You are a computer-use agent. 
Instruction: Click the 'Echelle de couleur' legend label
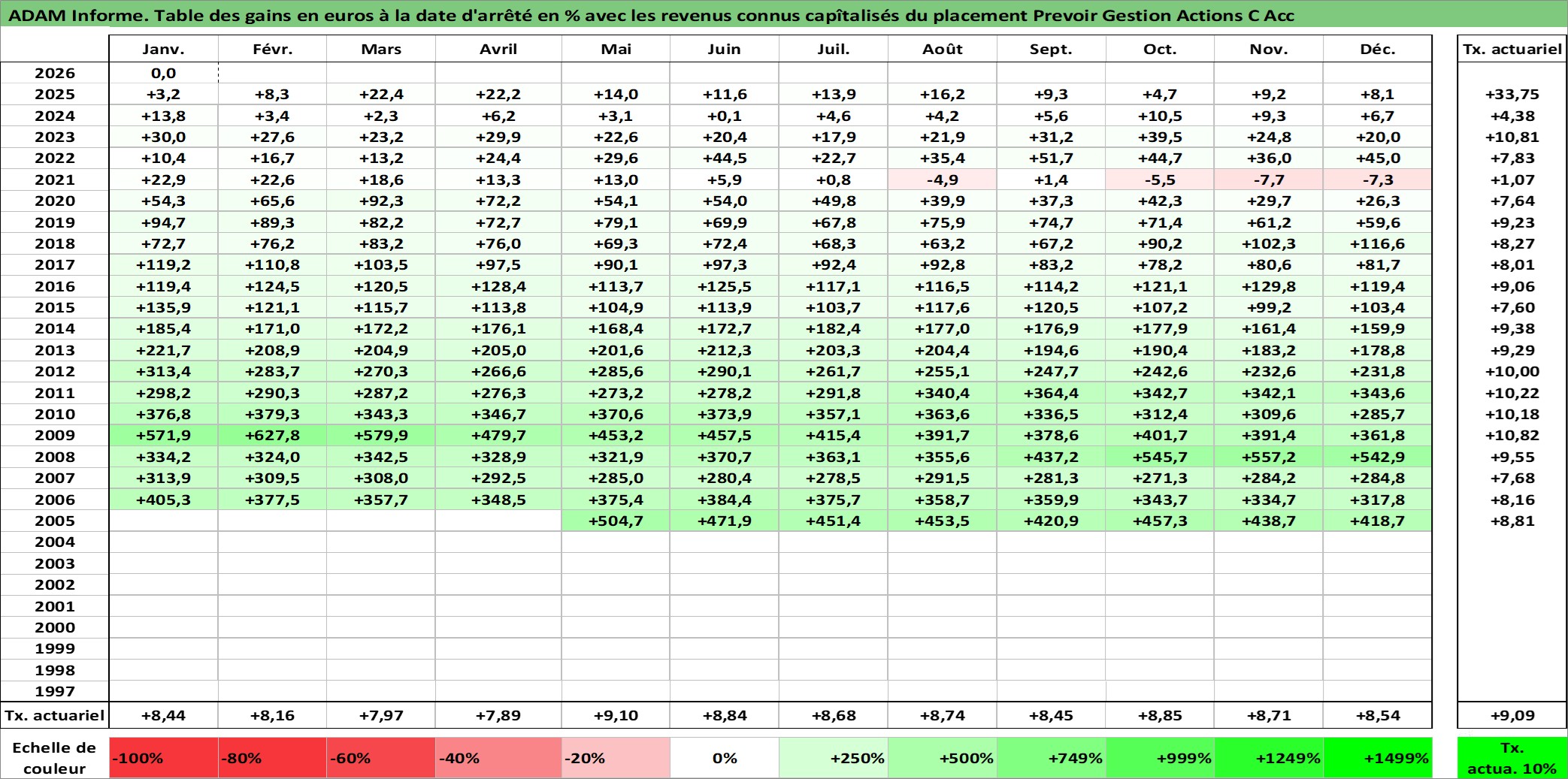point(55,758)
